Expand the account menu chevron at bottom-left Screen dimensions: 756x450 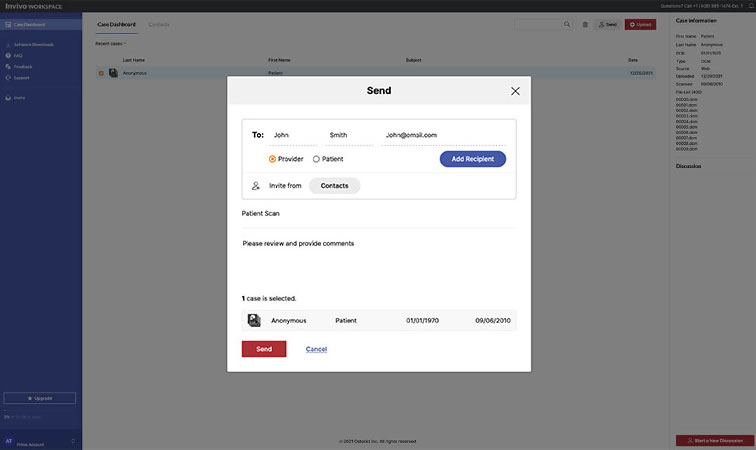[73, 441]
